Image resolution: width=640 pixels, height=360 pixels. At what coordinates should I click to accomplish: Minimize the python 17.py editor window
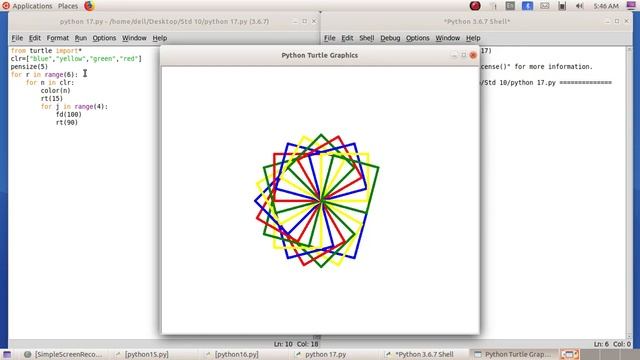(295, 21)
